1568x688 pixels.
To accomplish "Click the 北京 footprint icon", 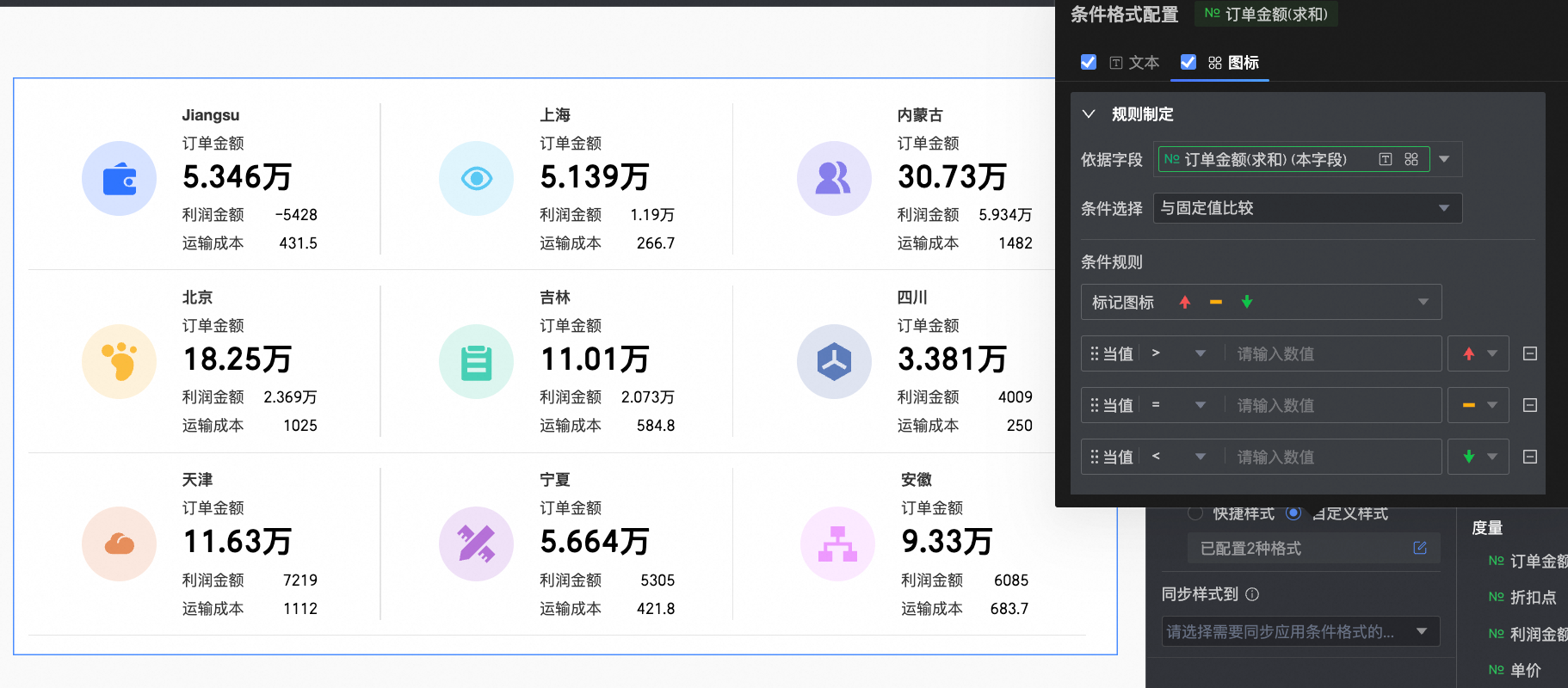I will point(120,361).
